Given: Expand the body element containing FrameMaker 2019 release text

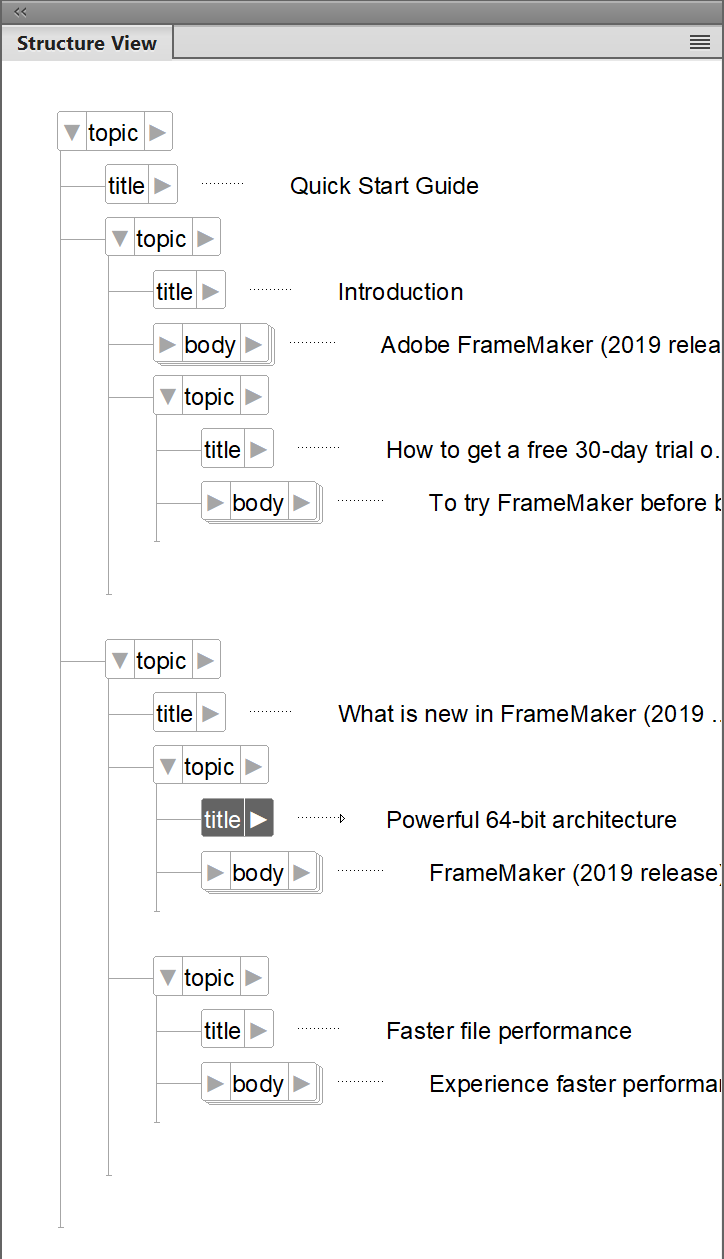Looking at the screenshot, I should pyautogui.click(x=299, y=872).
